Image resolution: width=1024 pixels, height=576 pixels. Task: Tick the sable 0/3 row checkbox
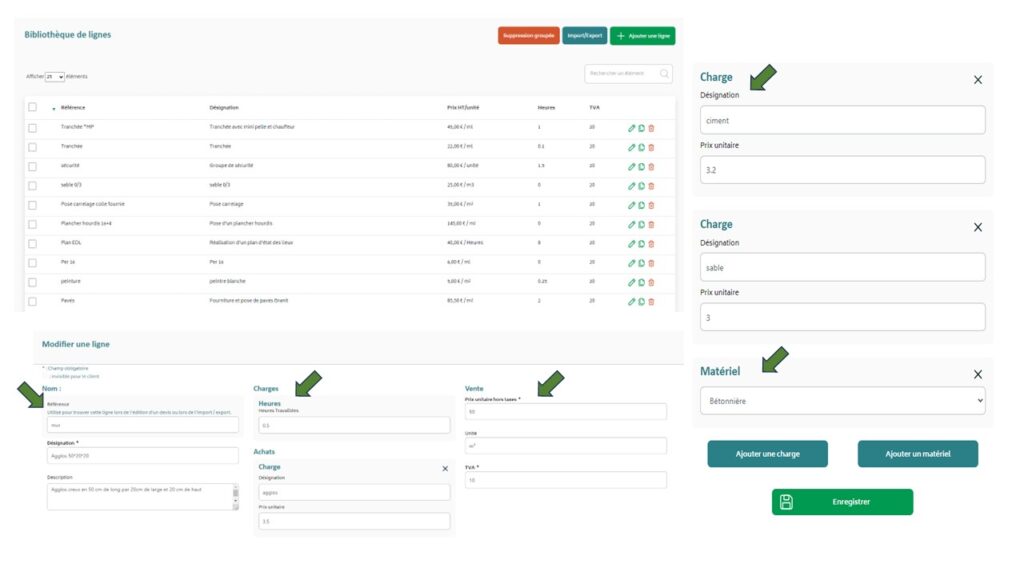point(32,186)
